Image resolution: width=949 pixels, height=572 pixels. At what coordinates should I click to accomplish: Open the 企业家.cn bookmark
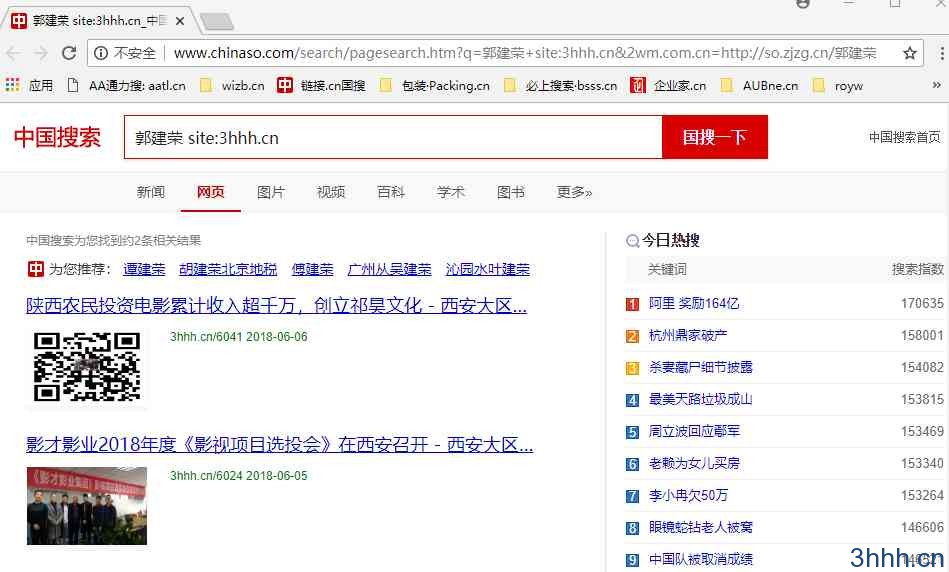(668, 85)
